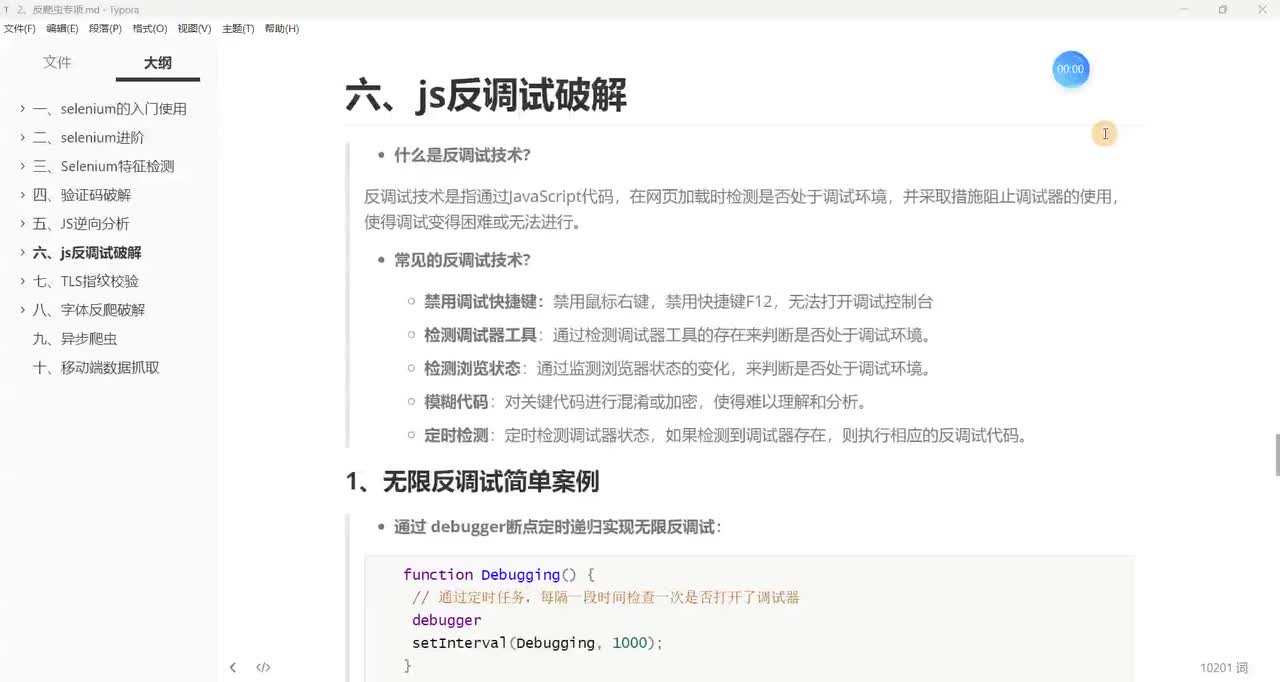Go to 七、TLS指纹校验 heading
1280x682 pixels.
(x=86, y=282)
